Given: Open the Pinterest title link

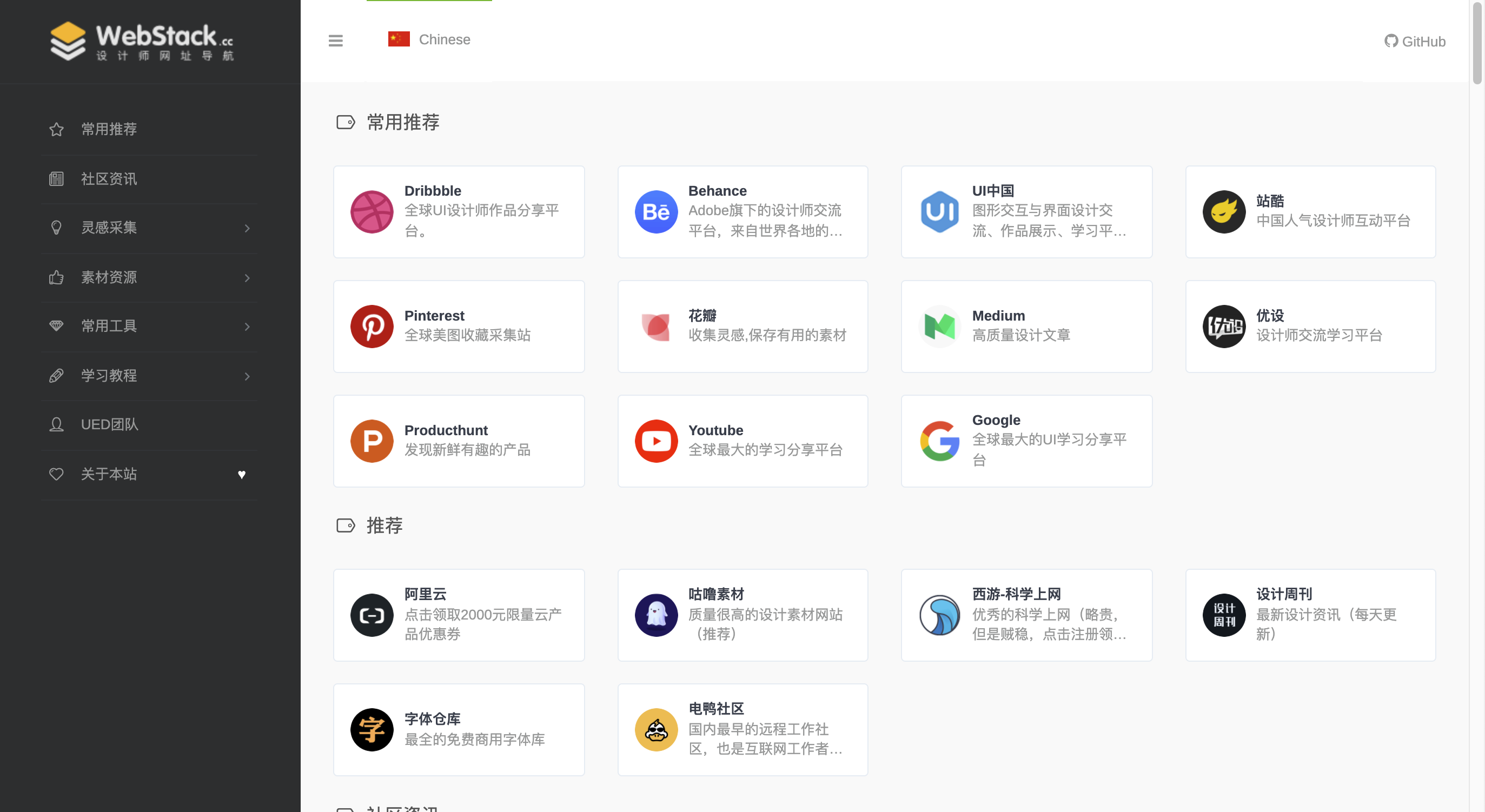Looking at the screenshot, I should tap(434, 316).
